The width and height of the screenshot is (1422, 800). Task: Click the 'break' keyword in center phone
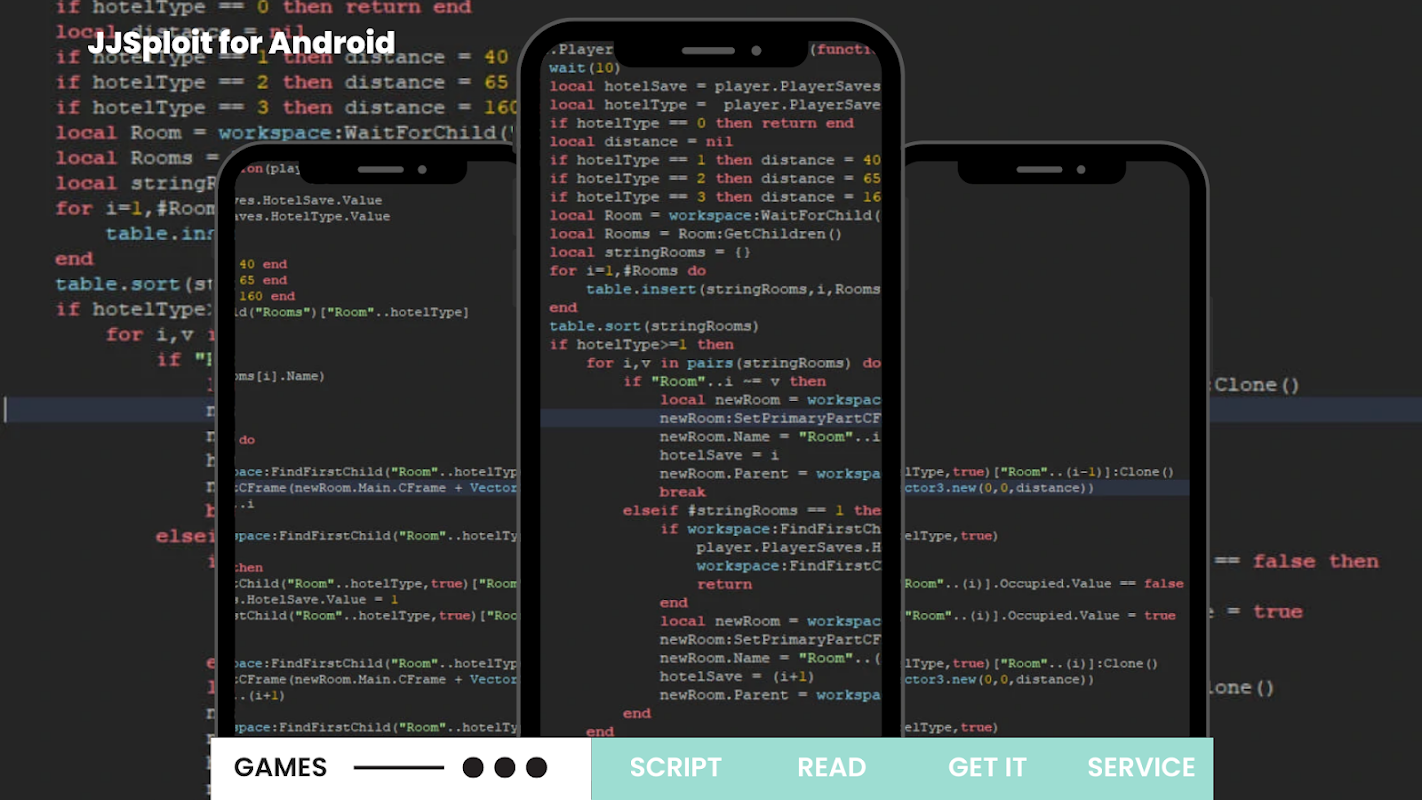[682, 492]
